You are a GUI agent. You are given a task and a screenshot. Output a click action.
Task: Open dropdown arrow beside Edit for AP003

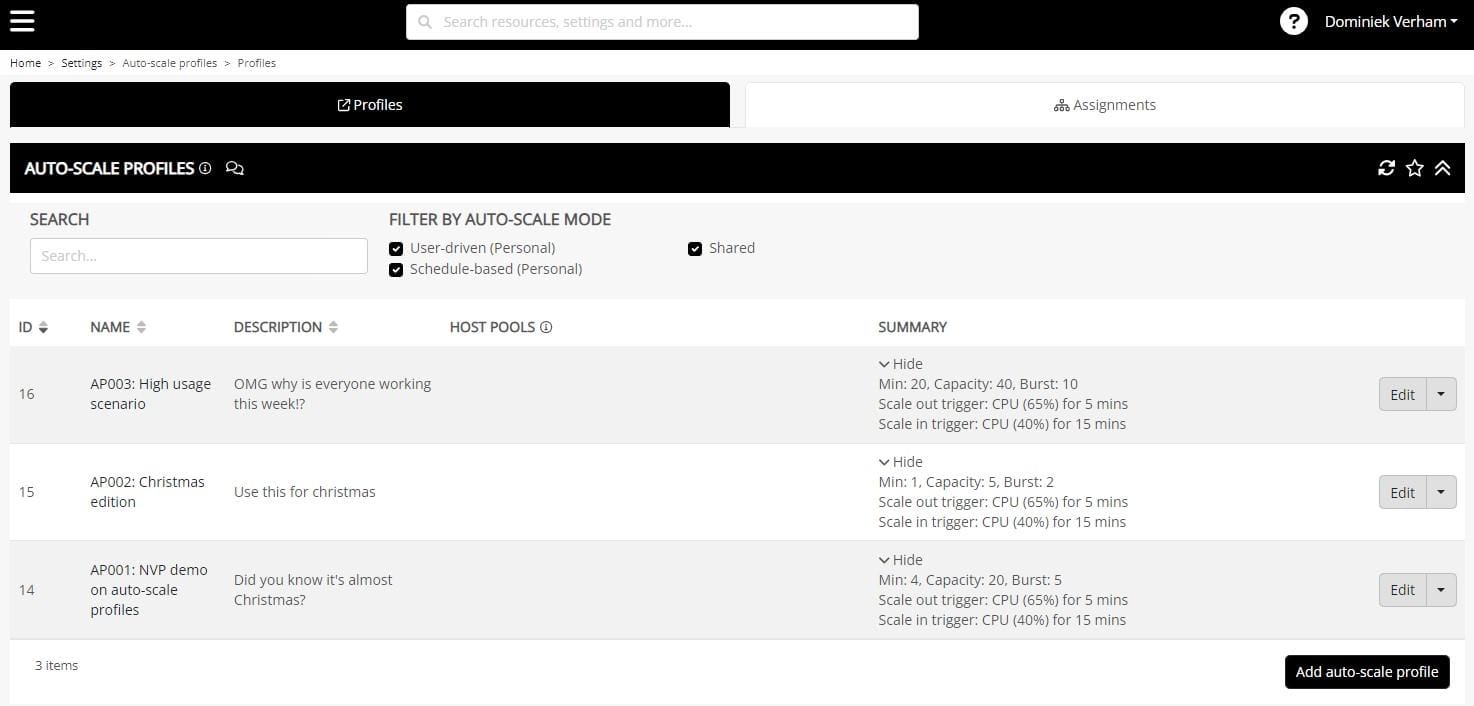(x=1440, y=394)
